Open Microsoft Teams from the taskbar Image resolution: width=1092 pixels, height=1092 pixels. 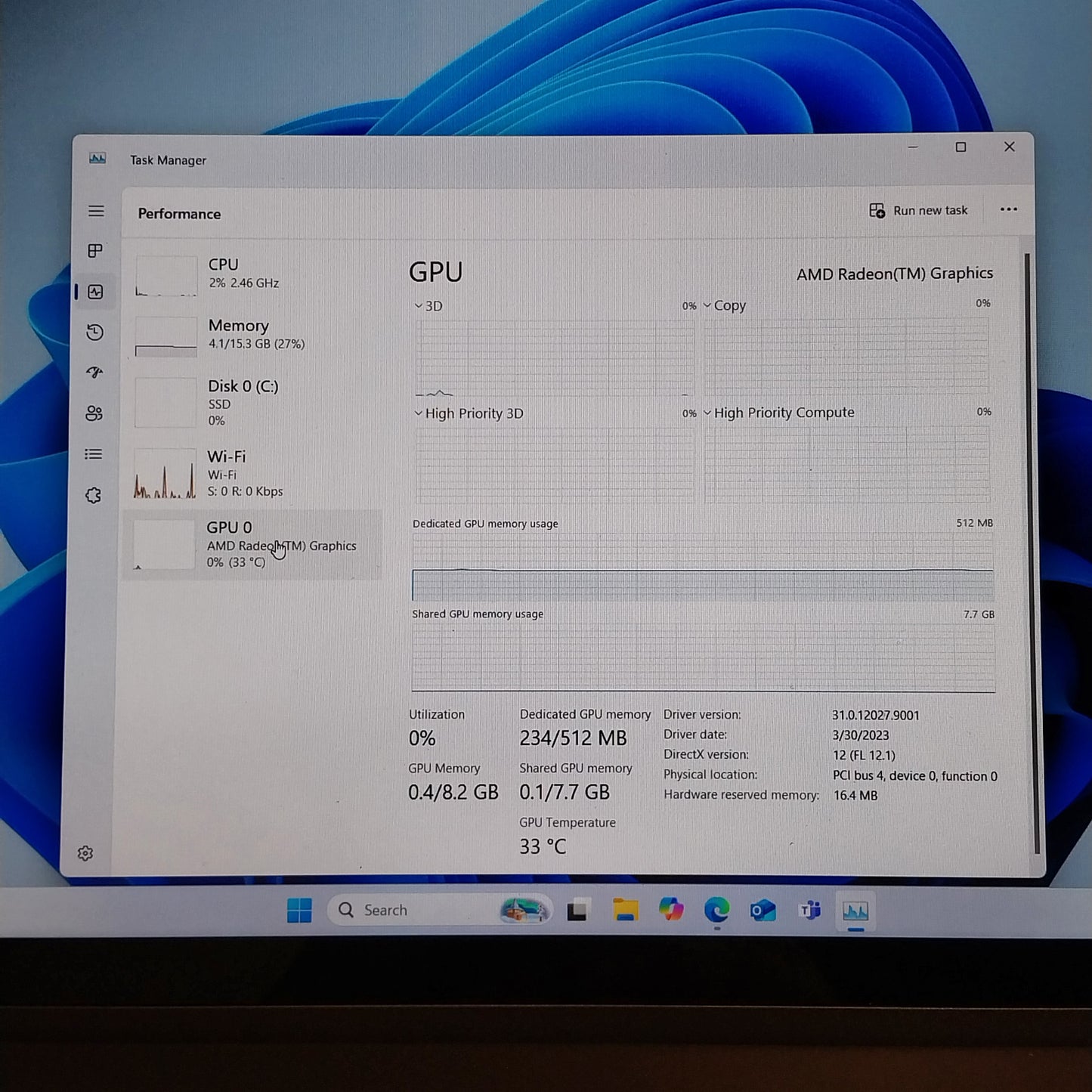pyautogui.click(x=809, y=911)
